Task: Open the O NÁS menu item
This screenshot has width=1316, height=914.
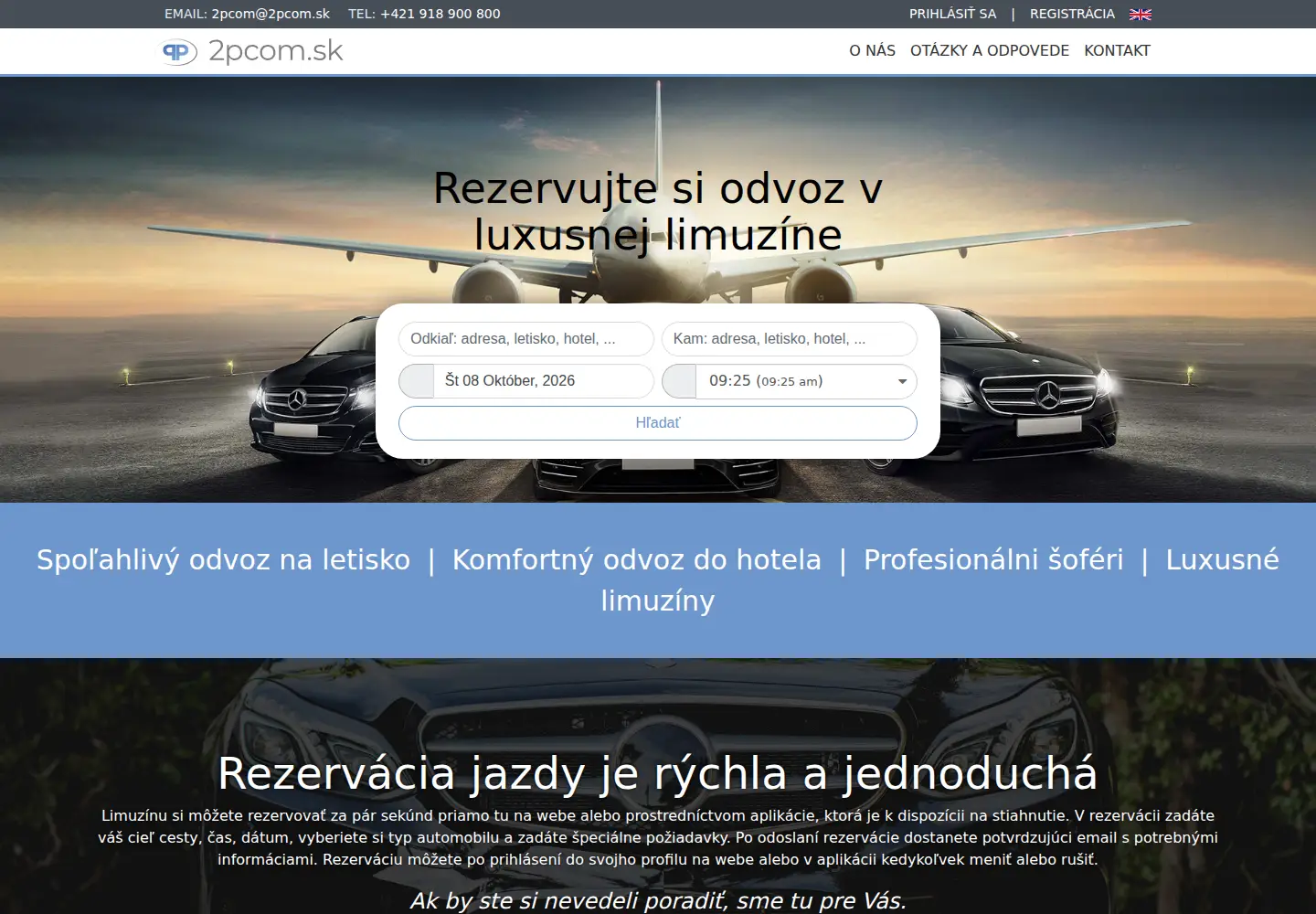Action: pos(872,50)
